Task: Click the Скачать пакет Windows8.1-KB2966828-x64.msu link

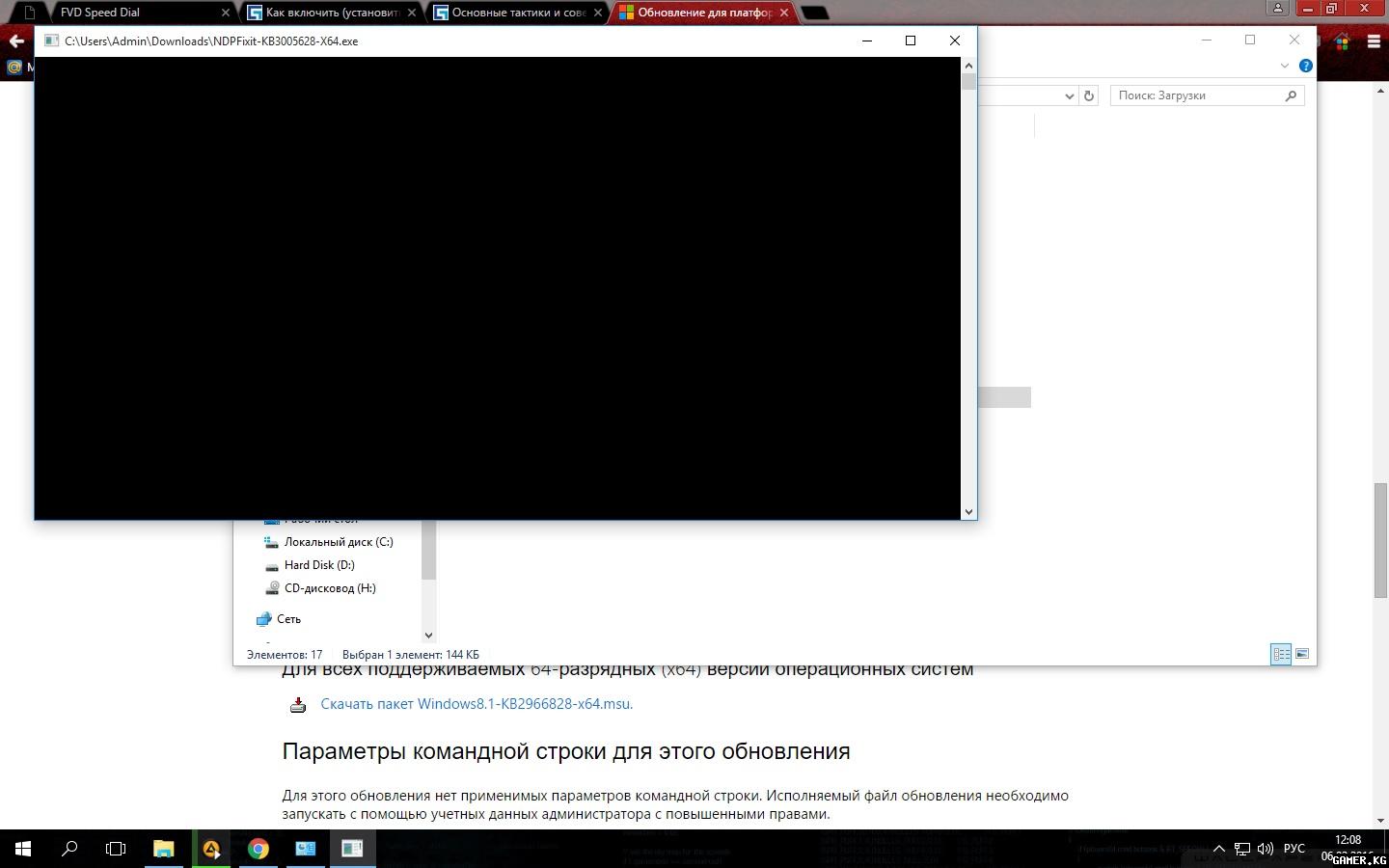Action: tap(477, 704)
